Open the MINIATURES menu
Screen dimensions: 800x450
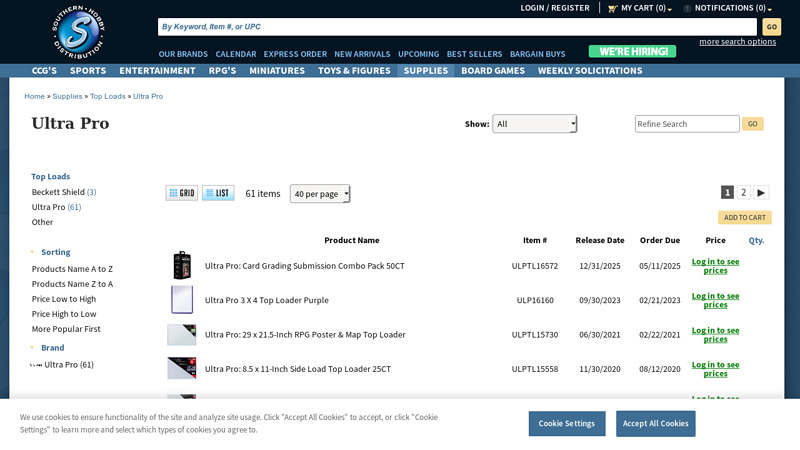277,70
